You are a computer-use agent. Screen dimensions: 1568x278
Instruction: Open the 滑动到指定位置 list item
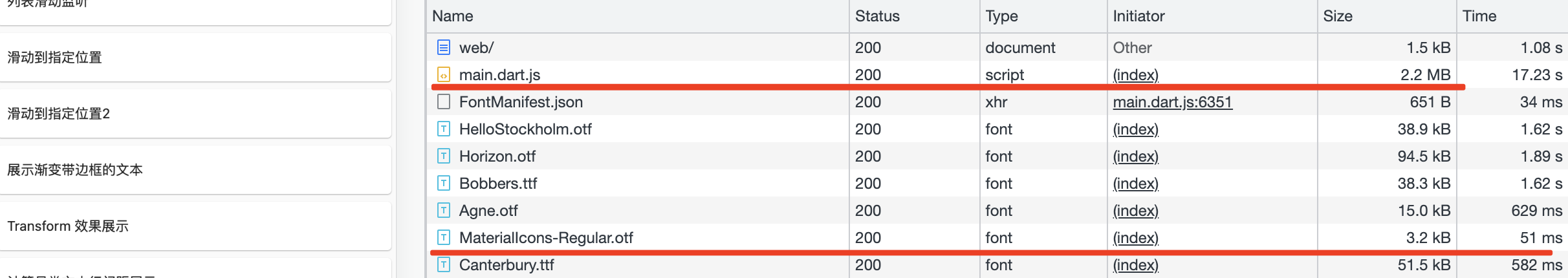tap(195, 57)
